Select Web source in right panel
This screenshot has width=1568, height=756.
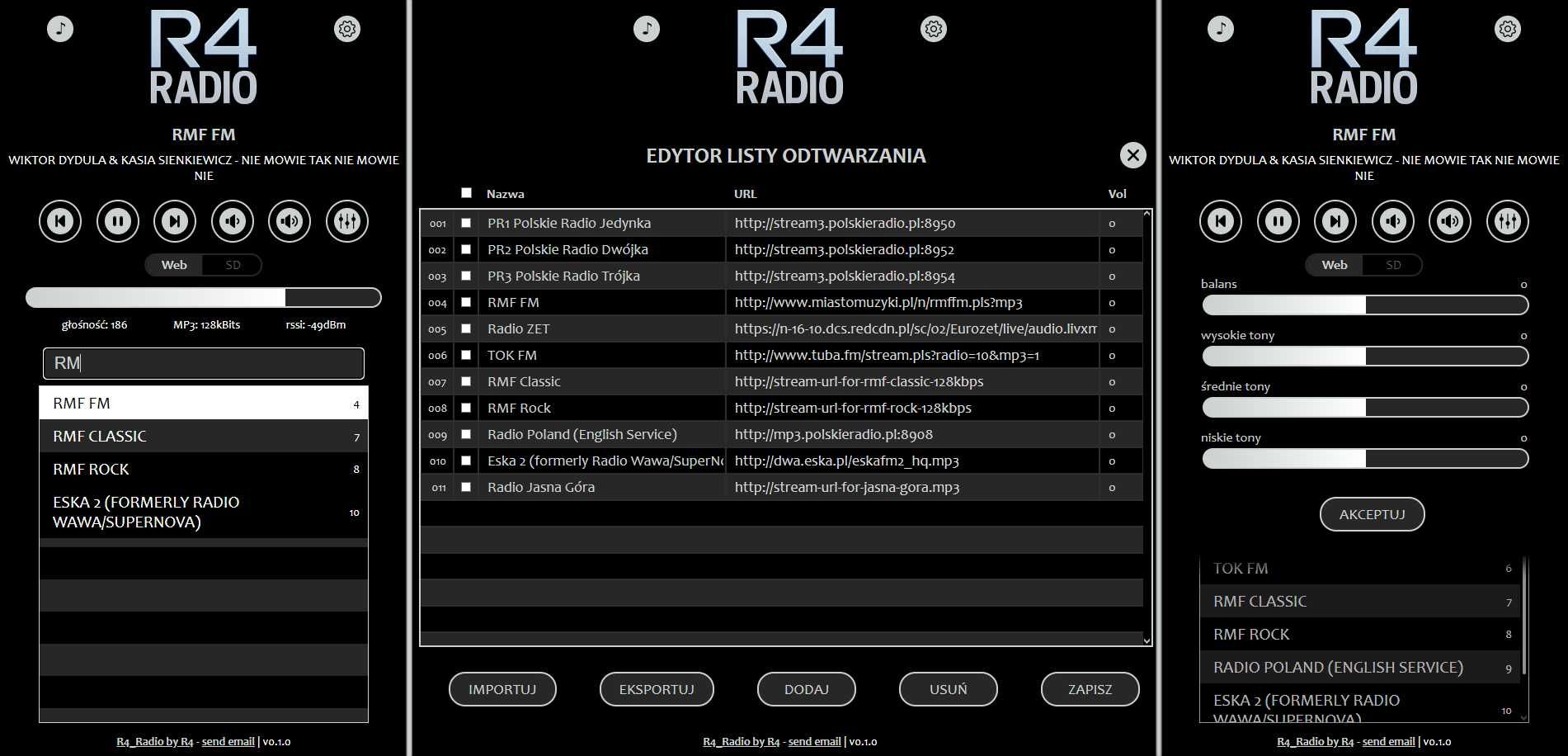[1335, 265]
